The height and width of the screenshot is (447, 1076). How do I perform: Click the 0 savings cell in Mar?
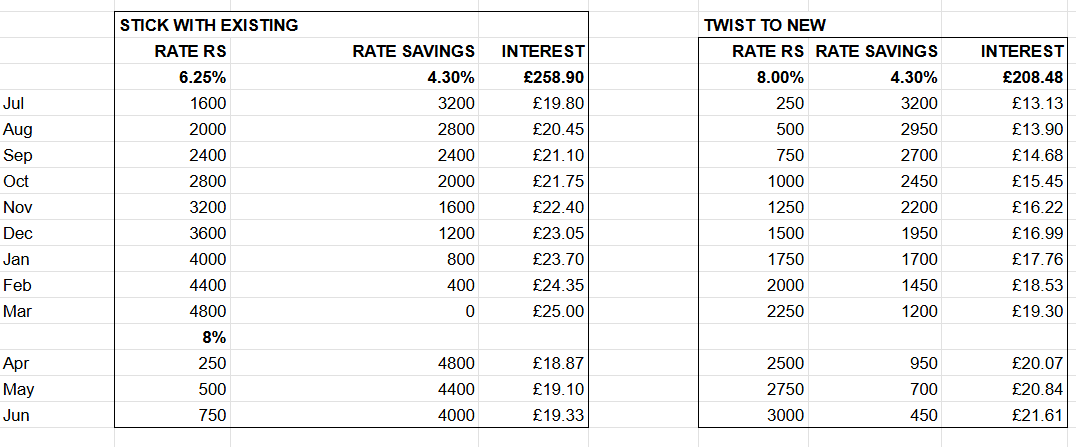469,311
